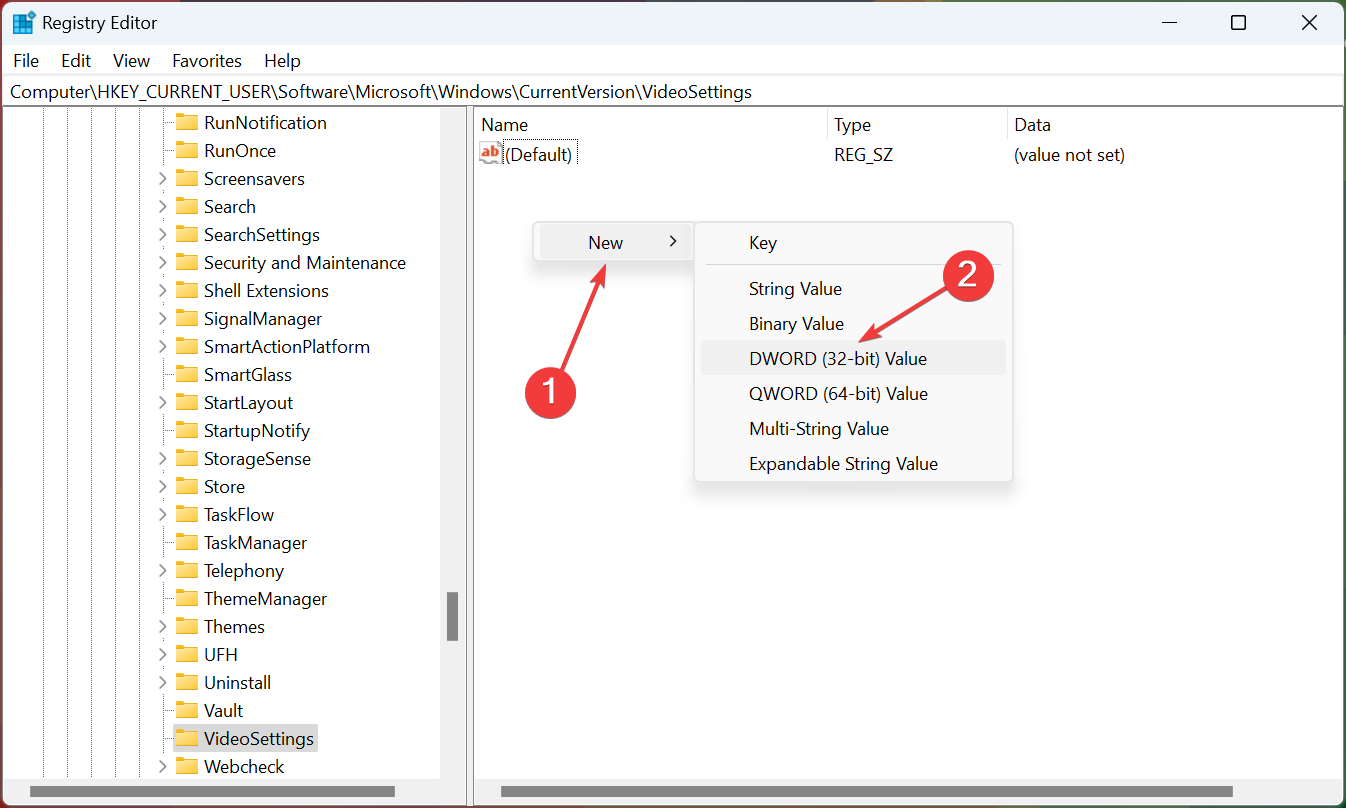Choose DWORD (32-bit) Value from submenu
This screenshot has width=1346, height=808.
(837, 358)
